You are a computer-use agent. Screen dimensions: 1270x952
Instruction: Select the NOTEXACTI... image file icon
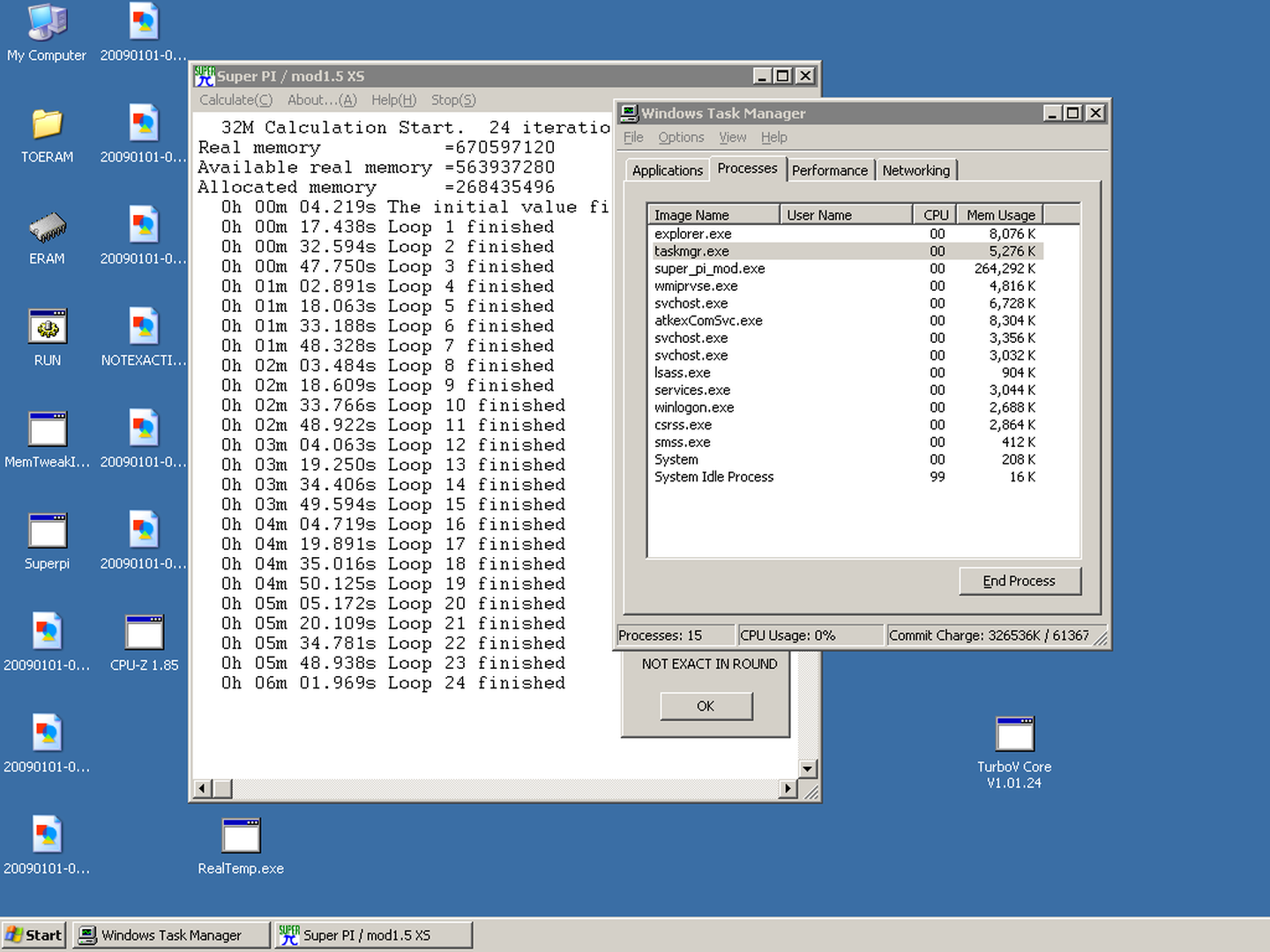click(x=144, y=338)
